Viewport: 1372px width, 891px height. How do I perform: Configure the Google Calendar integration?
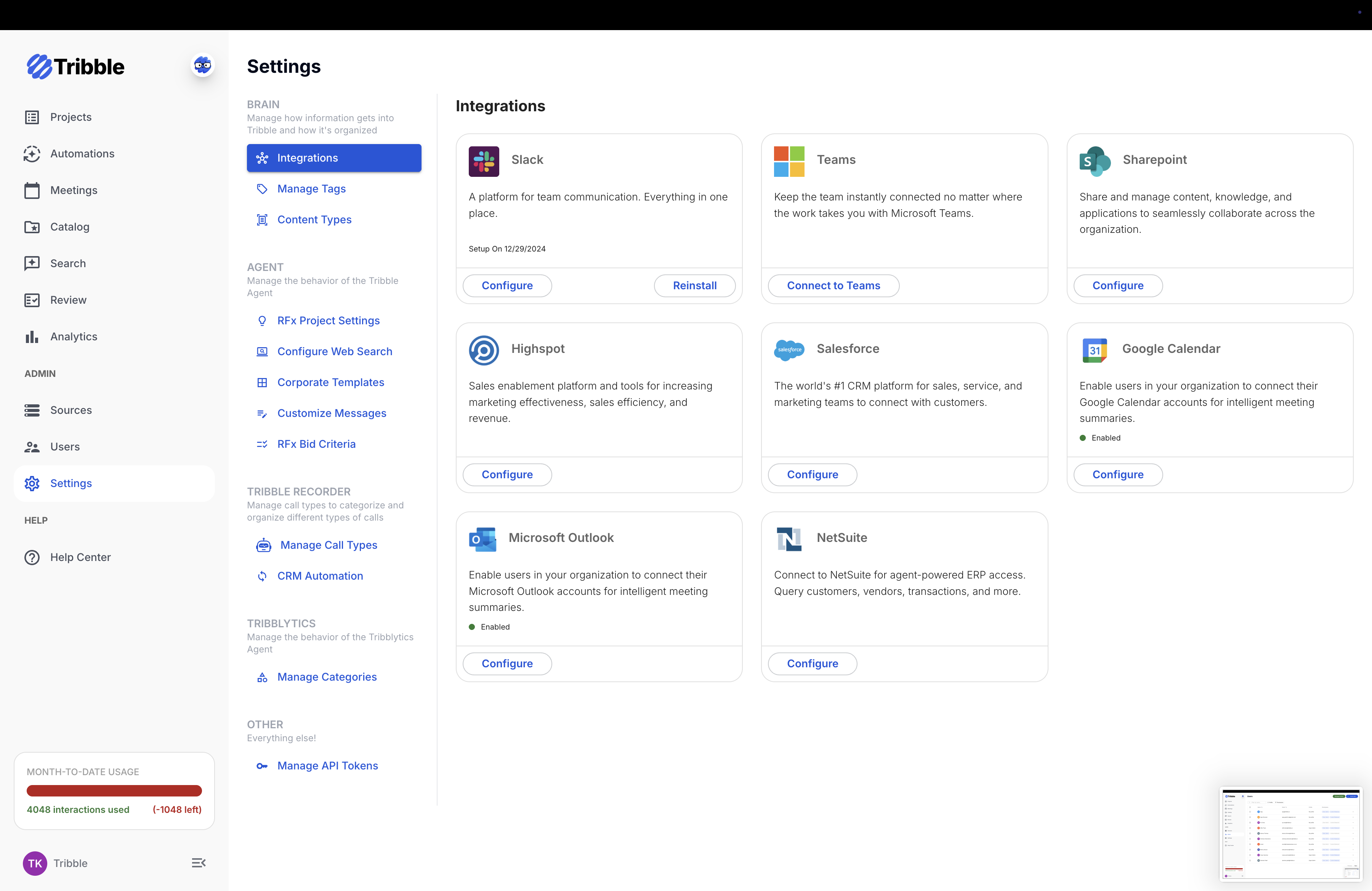point(1118,475)
